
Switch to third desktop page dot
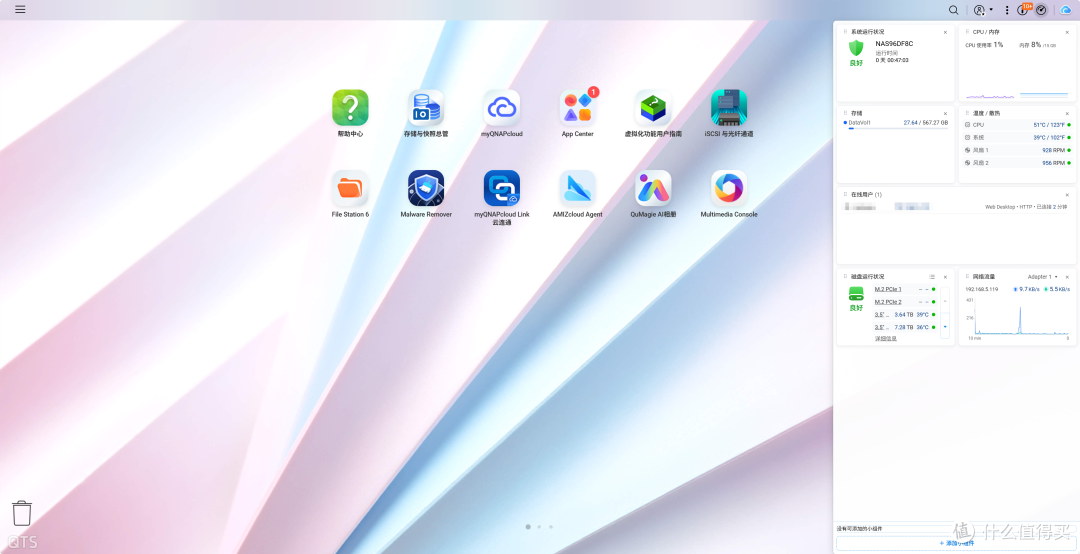(x=550, y=526)
